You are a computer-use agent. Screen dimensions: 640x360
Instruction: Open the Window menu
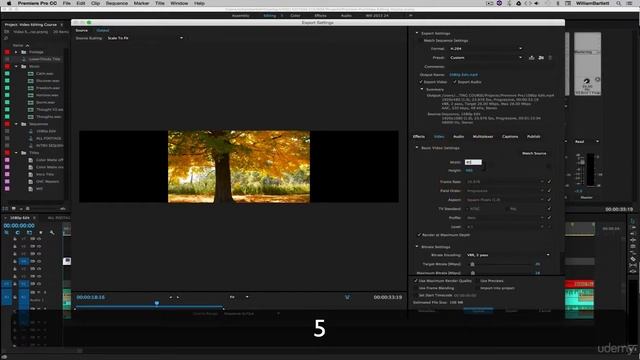(x=179, y=3)
